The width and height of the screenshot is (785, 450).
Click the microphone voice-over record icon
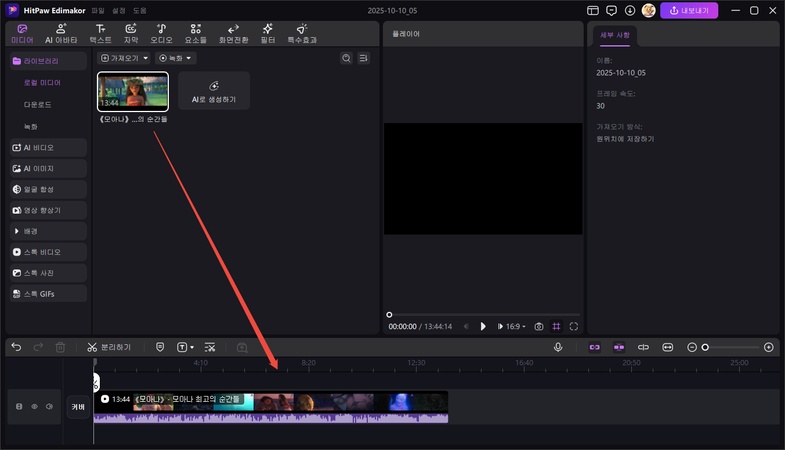pos(559,347)
